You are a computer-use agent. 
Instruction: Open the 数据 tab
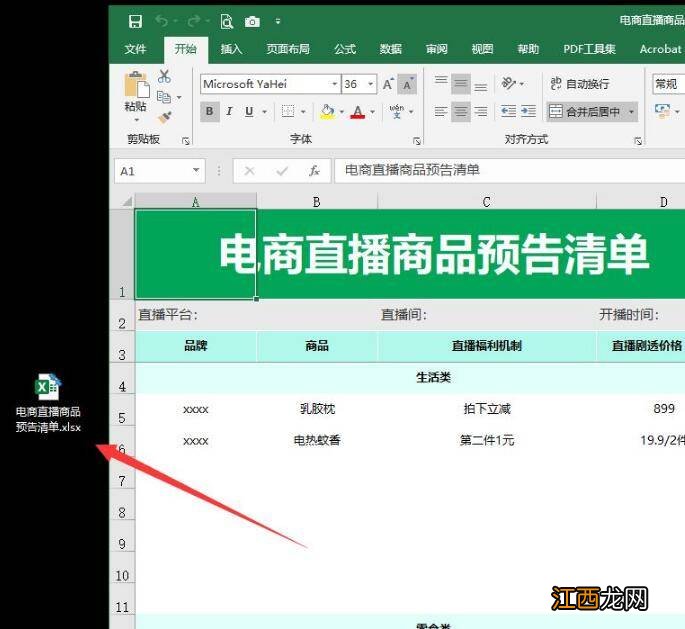(x=391, y=49)
